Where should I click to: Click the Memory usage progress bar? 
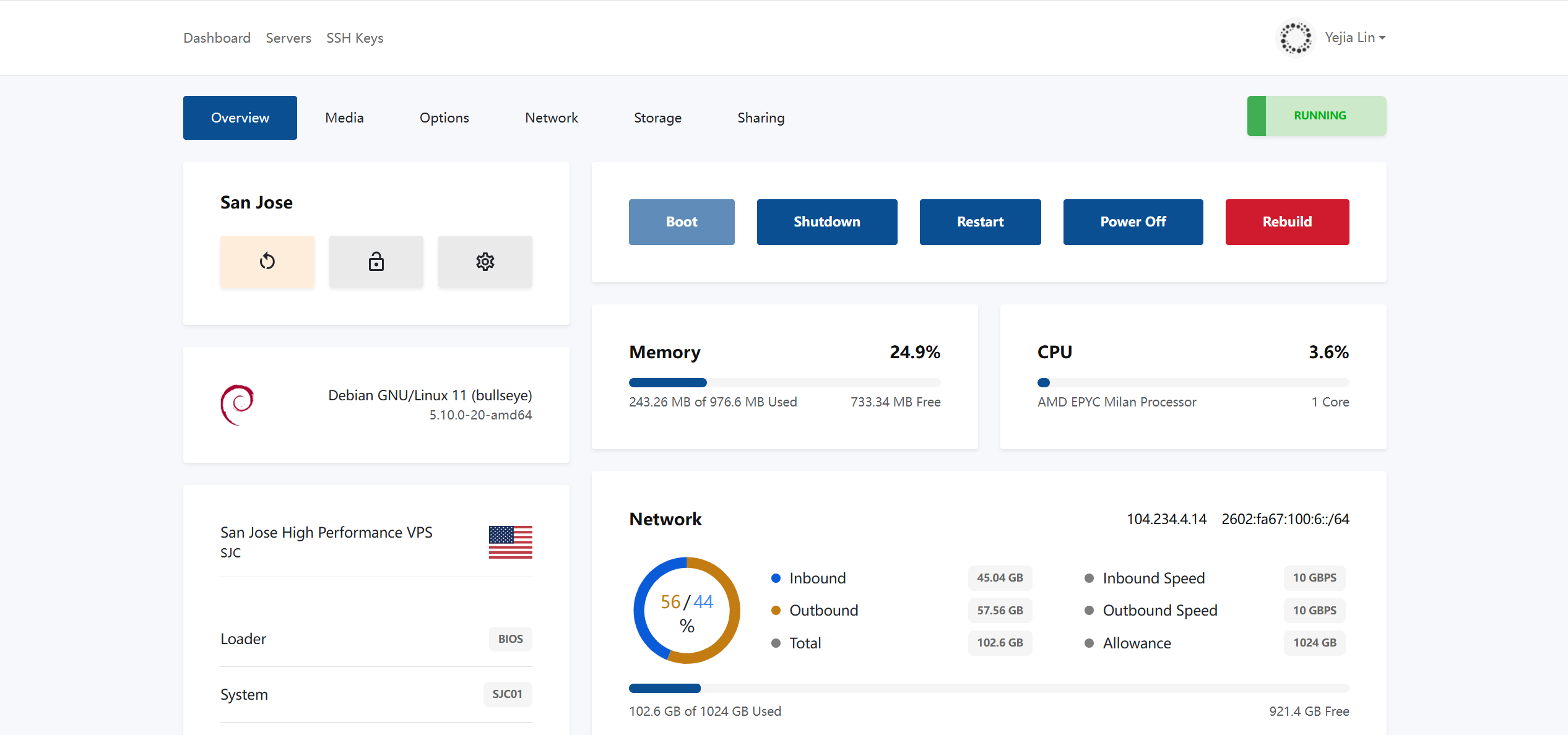point(784,382)
